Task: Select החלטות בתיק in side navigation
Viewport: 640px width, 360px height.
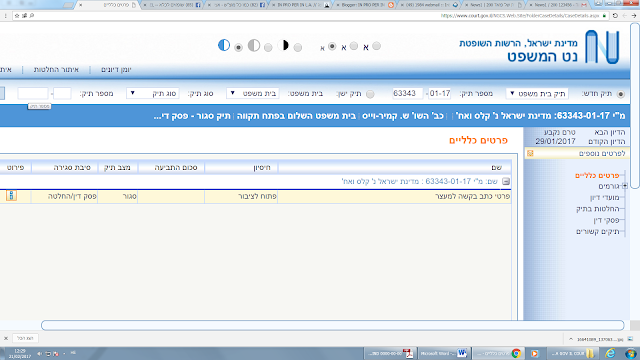Action: point(598,209)
